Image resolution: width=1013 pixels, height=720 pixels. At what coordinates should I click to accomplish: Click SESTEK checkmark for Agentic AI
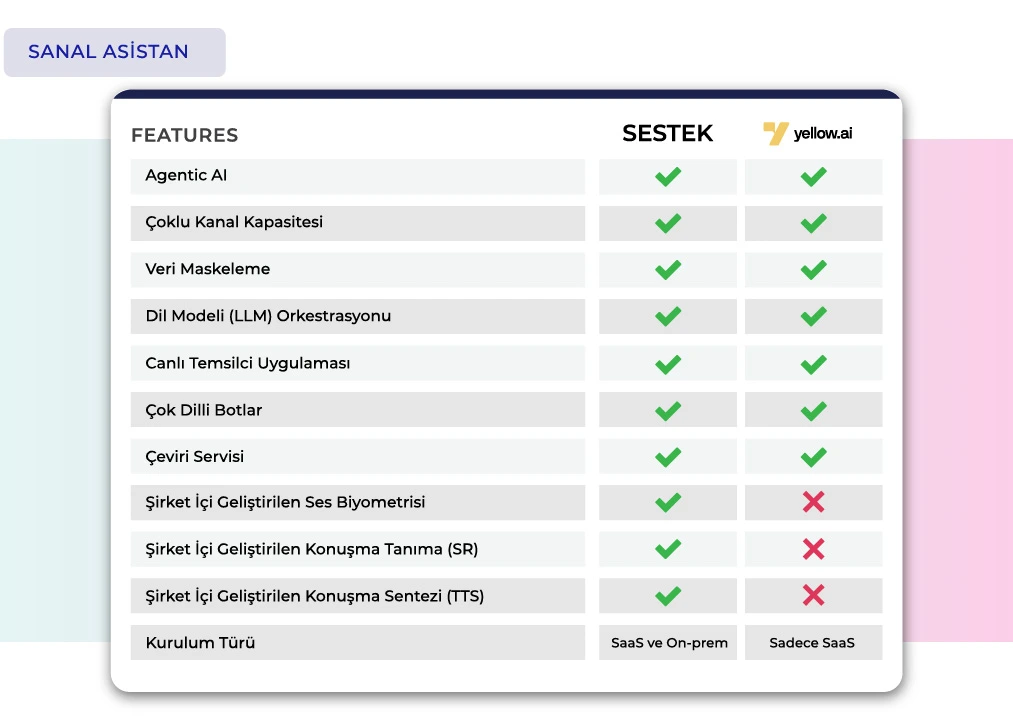tap(668, 176)
